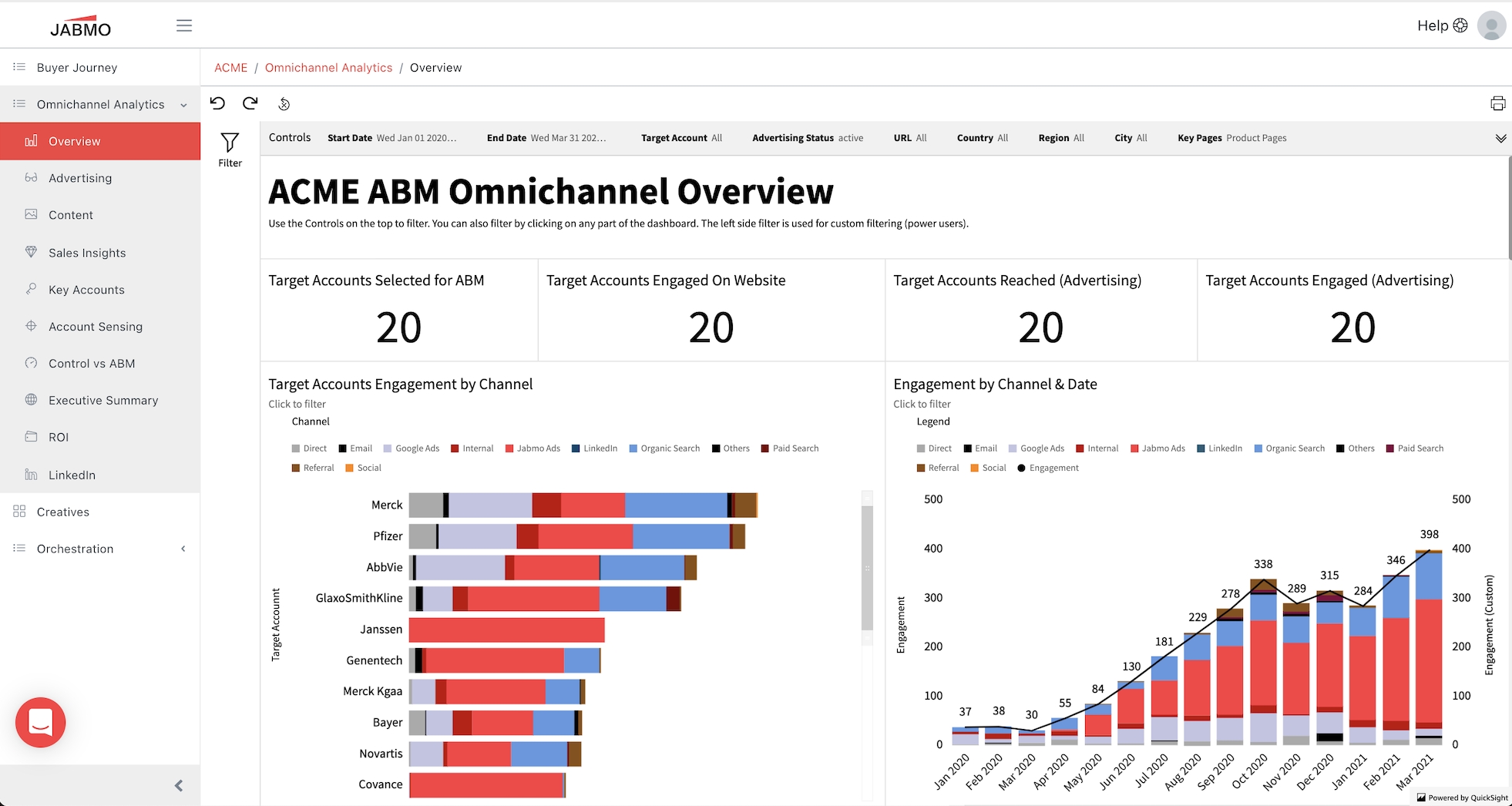Select Merck target account label
The image size is (1512, 806).
click(x=387, y=505)
